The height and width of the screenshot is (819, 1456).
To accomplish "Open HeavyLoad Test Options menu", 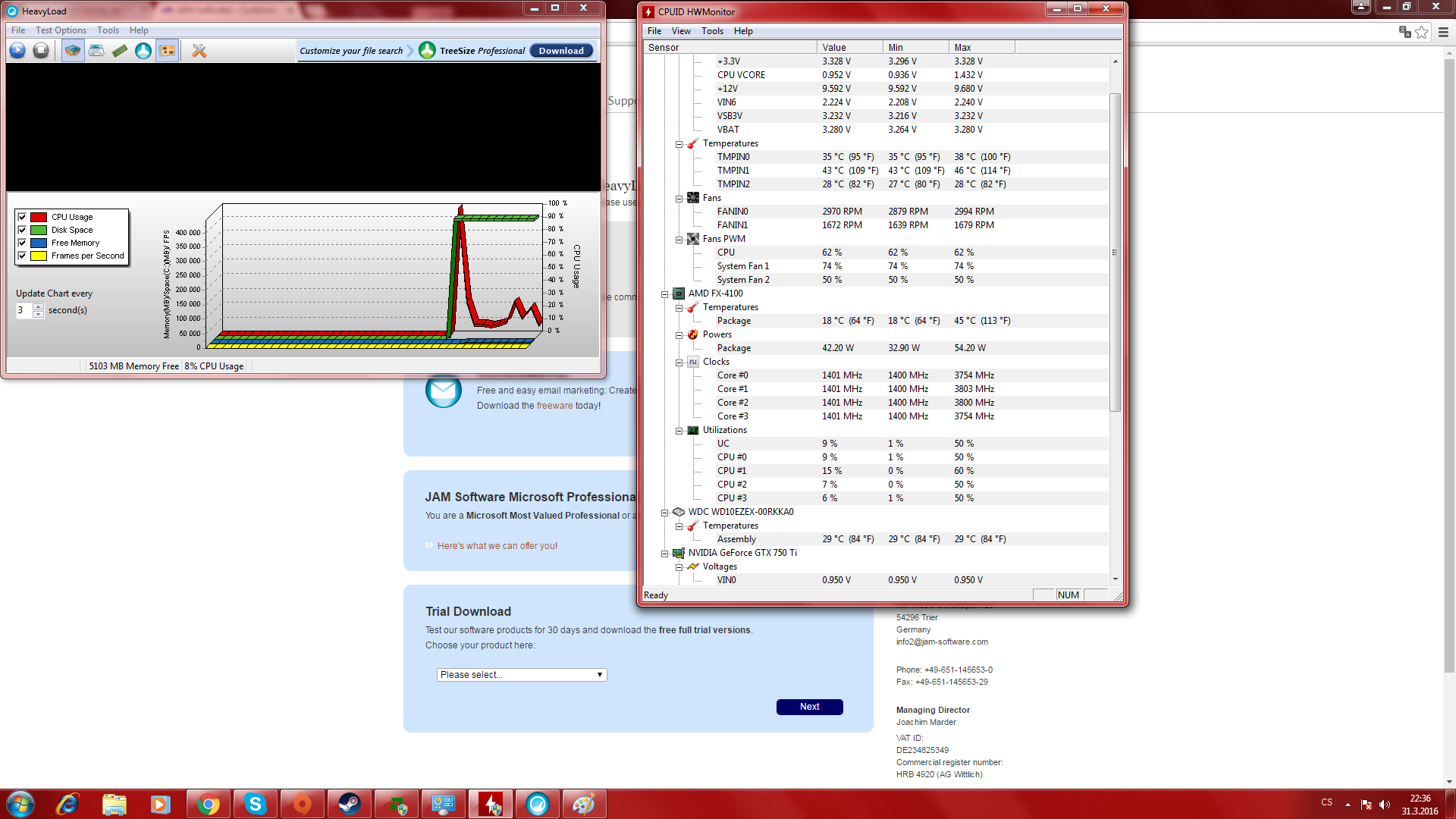I will [61, 30].
